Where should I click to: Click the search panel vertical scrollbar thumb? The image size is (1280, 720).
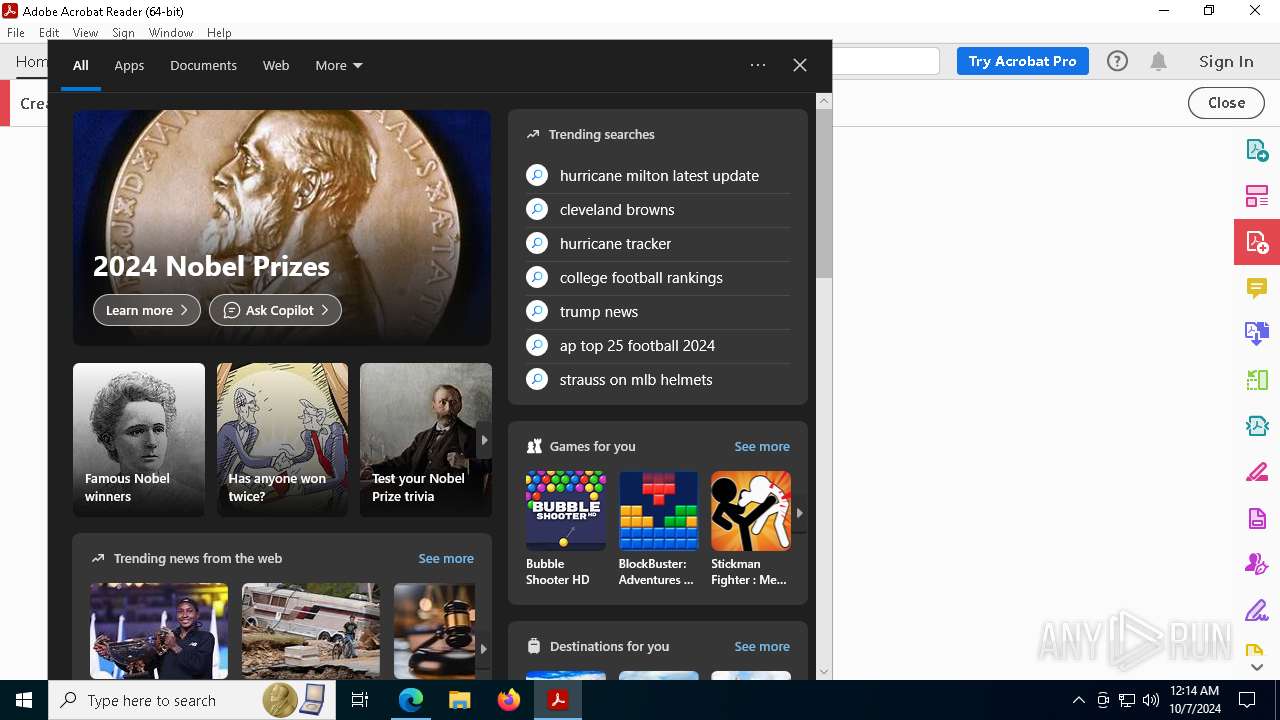tap(824, 194)
